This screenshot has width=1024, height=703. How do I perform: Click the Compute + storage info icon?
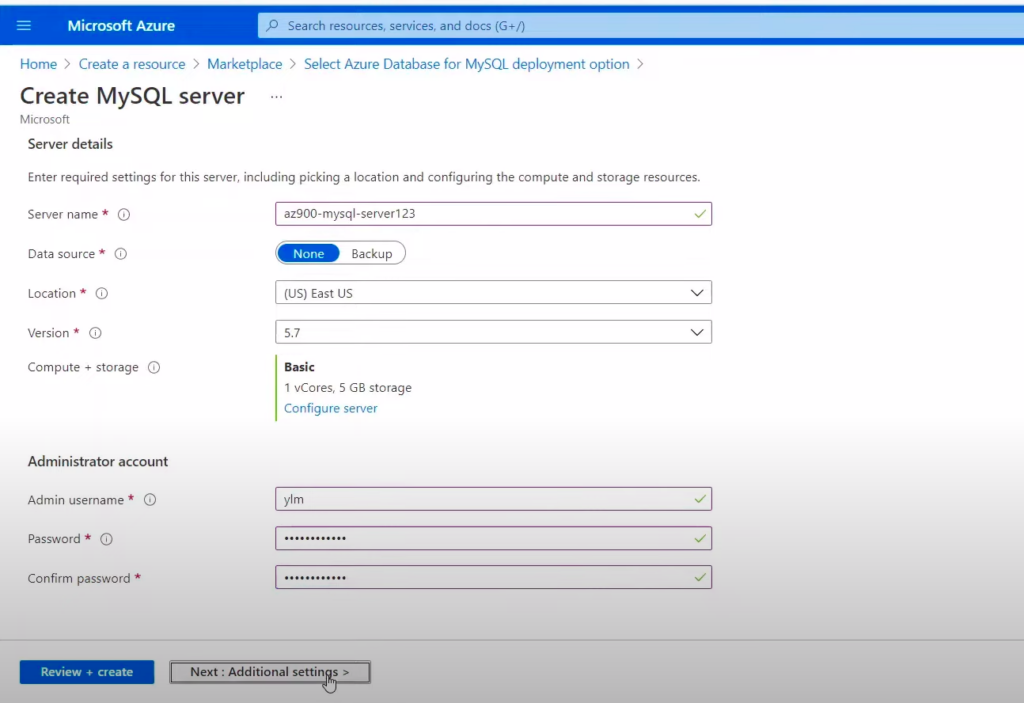point(154,367)
